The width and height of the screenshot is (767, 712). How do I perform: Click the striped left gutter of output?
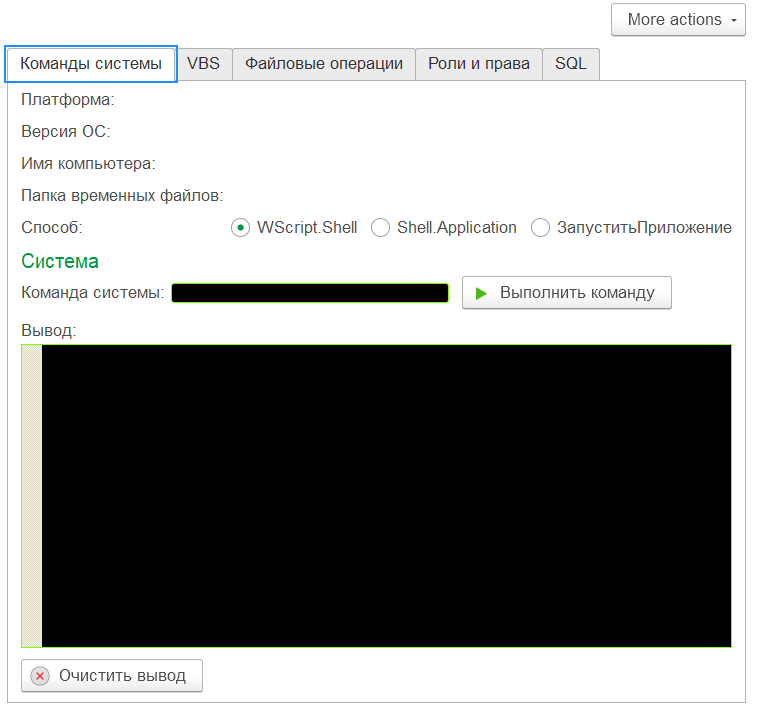point(31,496)
